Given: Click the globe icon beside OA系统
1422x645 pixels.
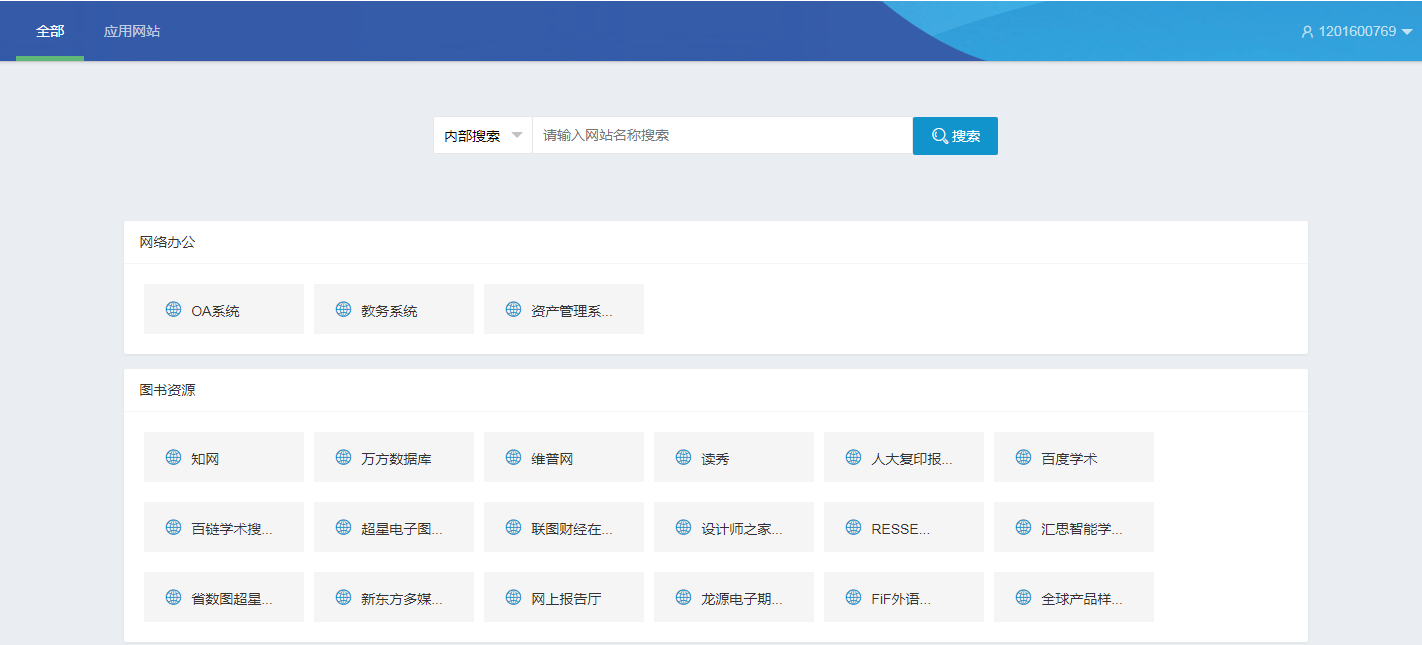Looking at the screenshot, I should [x=173, y=309].
